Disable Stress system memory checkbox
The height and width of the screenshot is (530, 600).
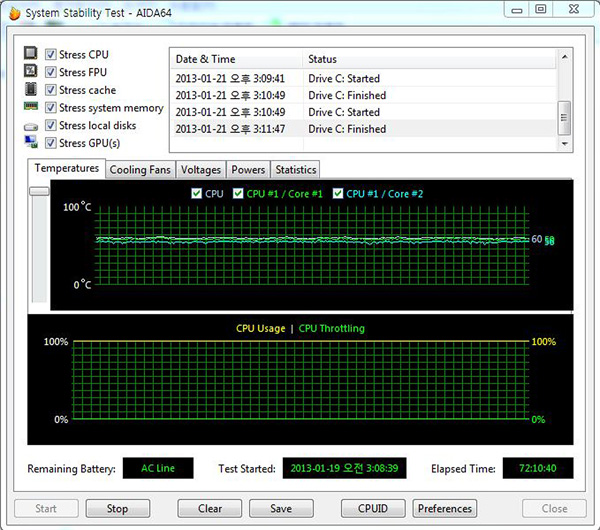tap(51, 108)
